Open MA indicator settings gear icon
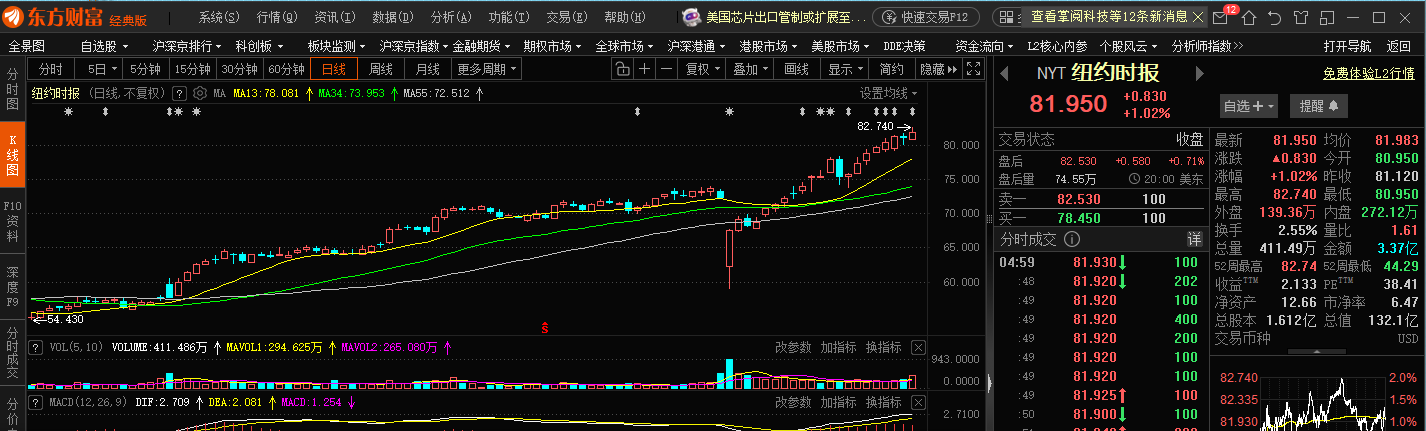 tap(201, 93)
